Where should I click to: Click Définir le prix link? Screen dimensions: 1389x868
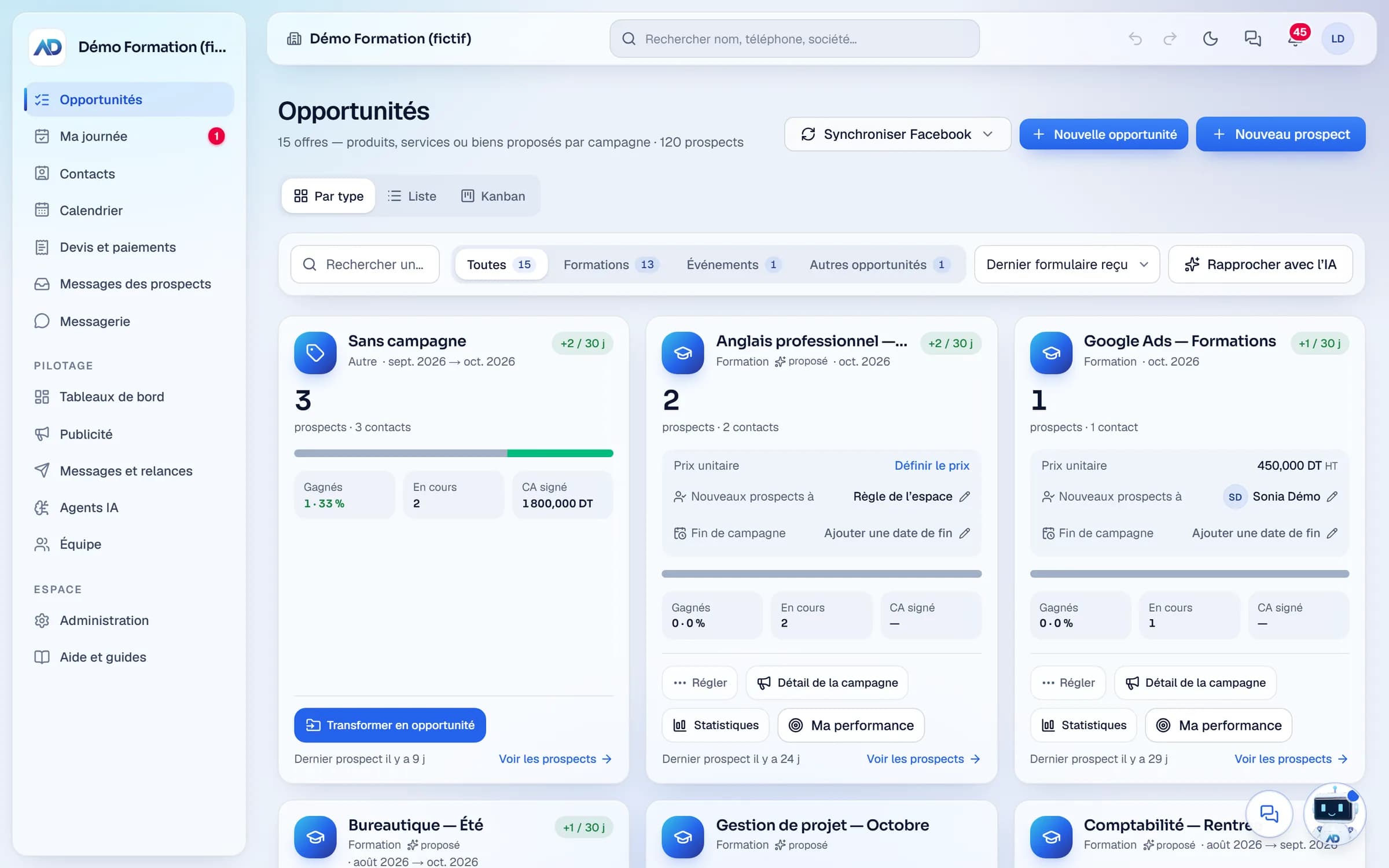[x=932, y=465]
